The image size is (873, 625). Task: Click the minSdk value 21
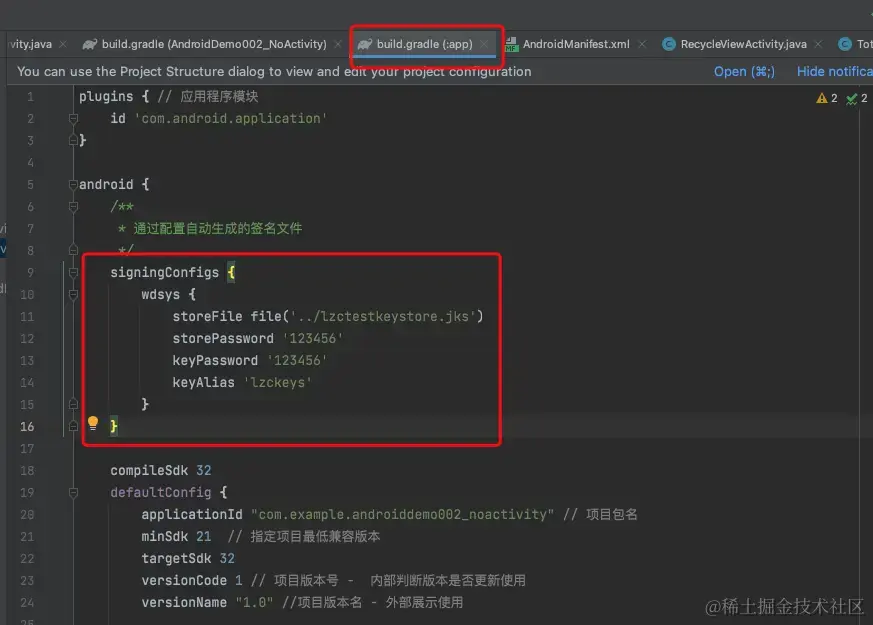204,537
